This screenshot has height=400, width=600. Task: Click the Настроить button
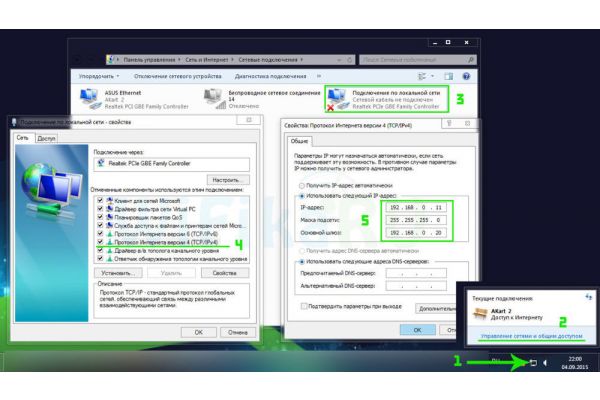(228, 180)
